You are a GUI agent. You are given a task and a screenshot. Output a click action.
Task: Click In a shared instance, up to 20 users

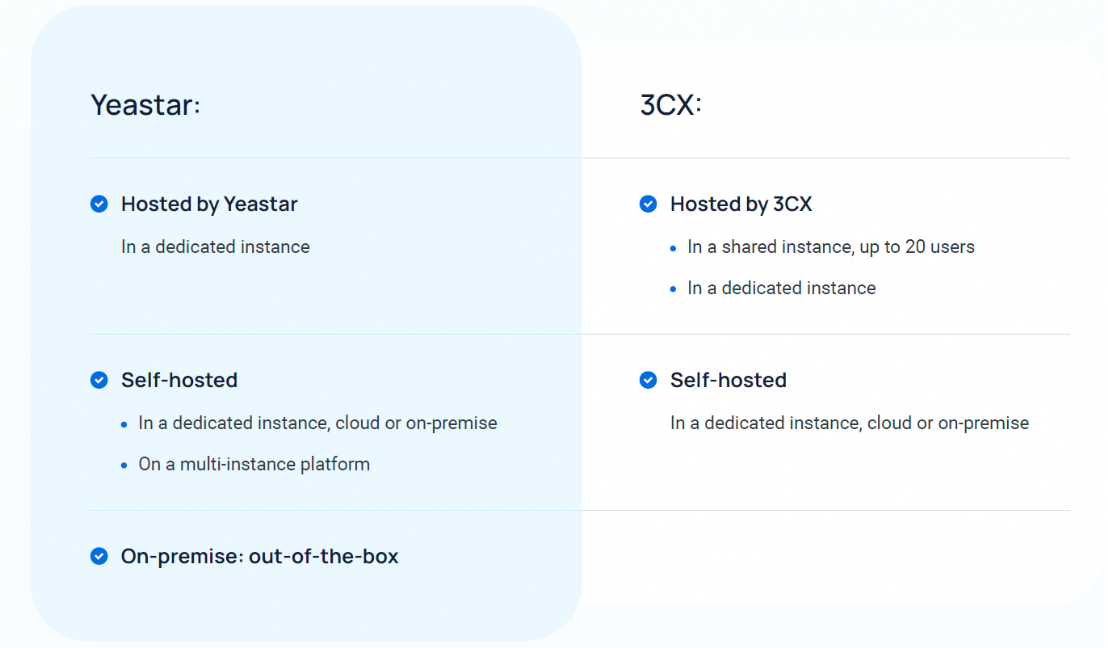(x=831, y=247)
